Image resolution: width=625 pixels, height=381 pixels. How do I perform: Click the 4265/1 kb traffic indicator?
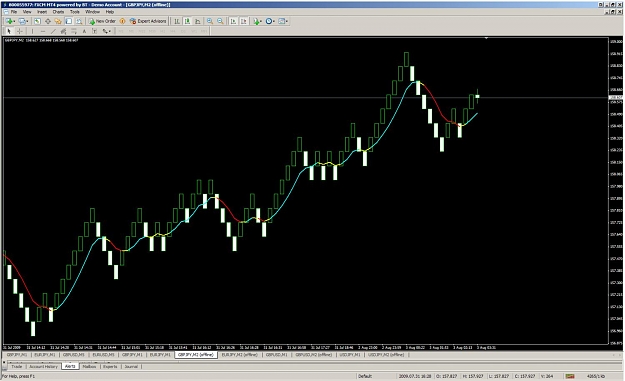[x=596, y=376]
